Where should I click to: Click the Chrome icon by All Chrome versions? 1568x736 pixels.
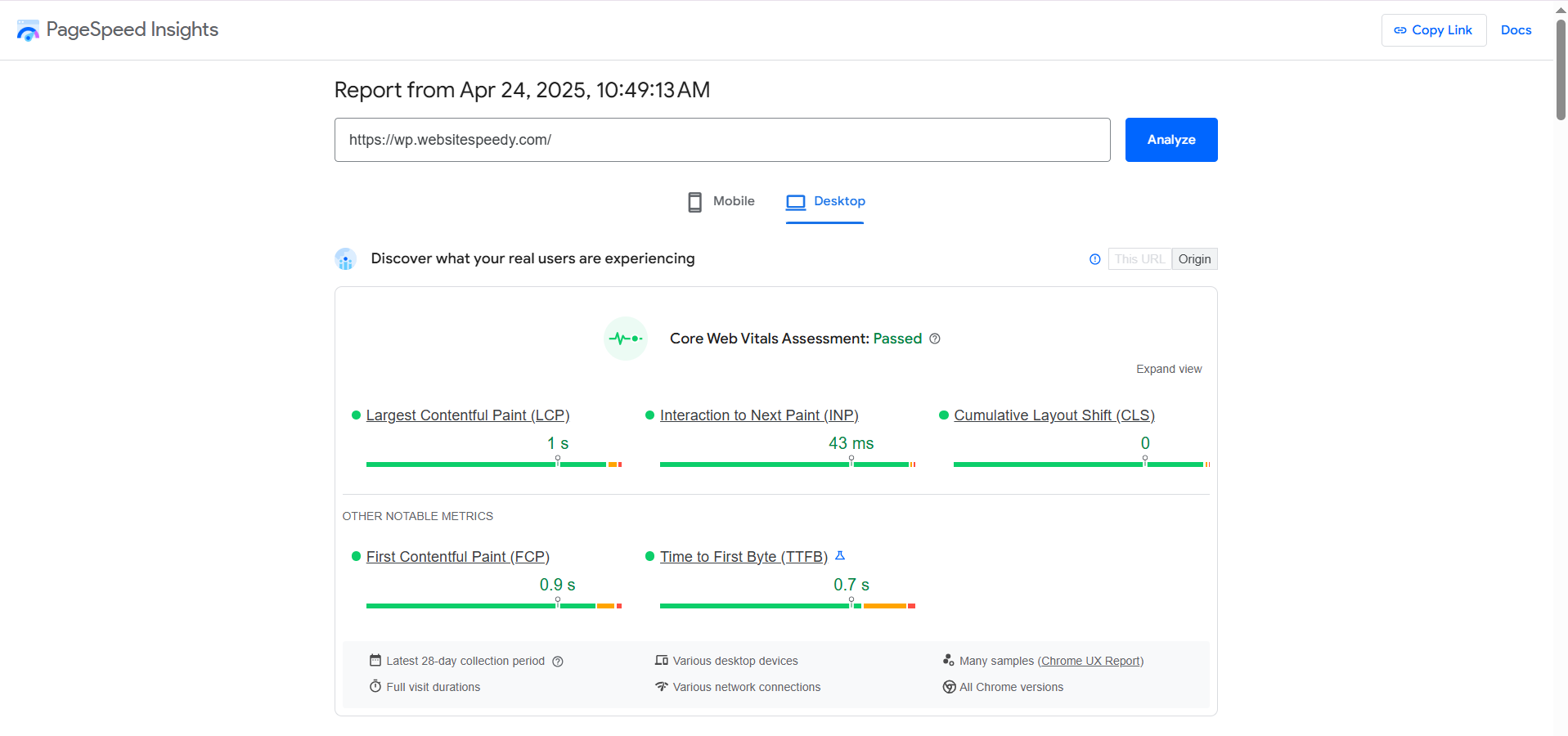coord(949,687)
